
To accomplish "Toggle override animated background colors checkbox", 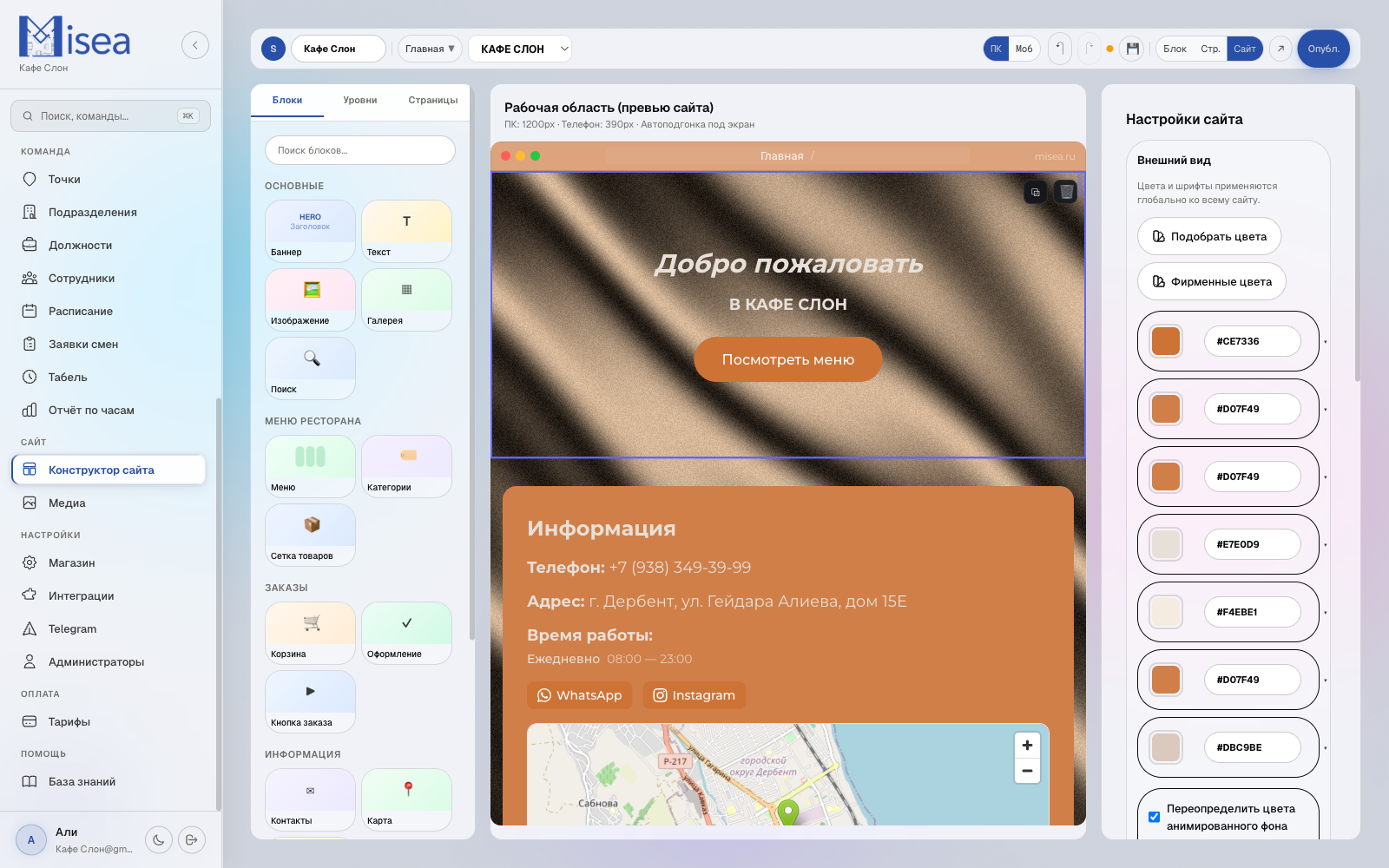I will coord(1154,817).
